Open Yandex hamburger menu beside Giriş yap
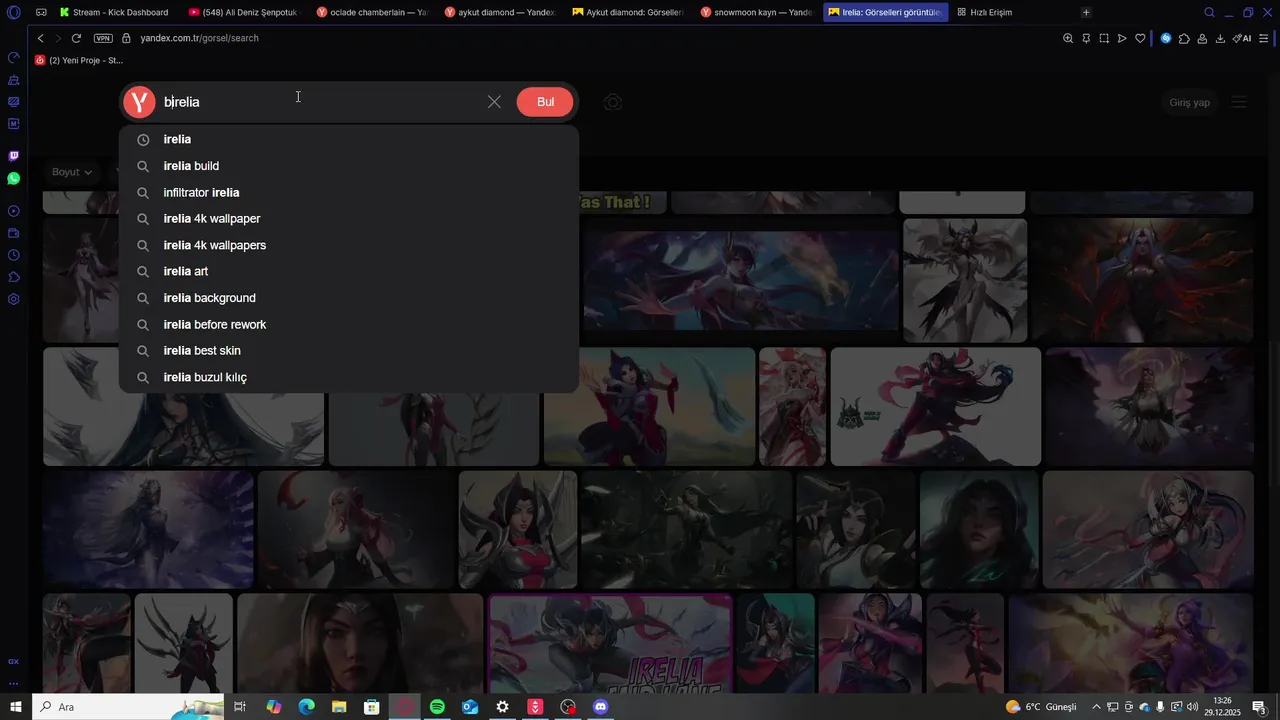Image resolution: width=1280 pixels, height=720 pixels. (x=1239, y=102)
